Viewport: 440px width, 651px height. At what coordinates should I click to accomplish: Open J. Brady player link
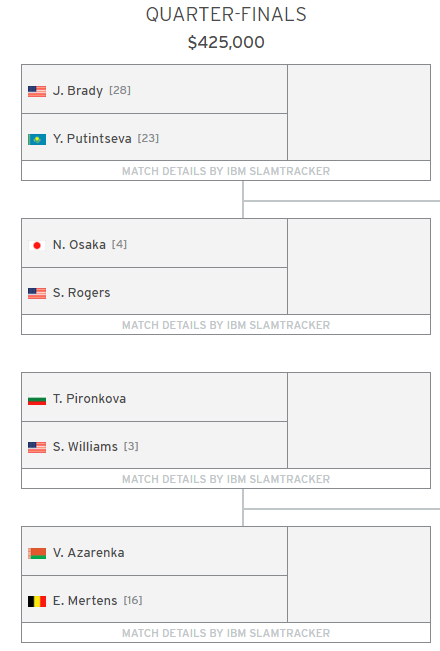coord(78,91)
